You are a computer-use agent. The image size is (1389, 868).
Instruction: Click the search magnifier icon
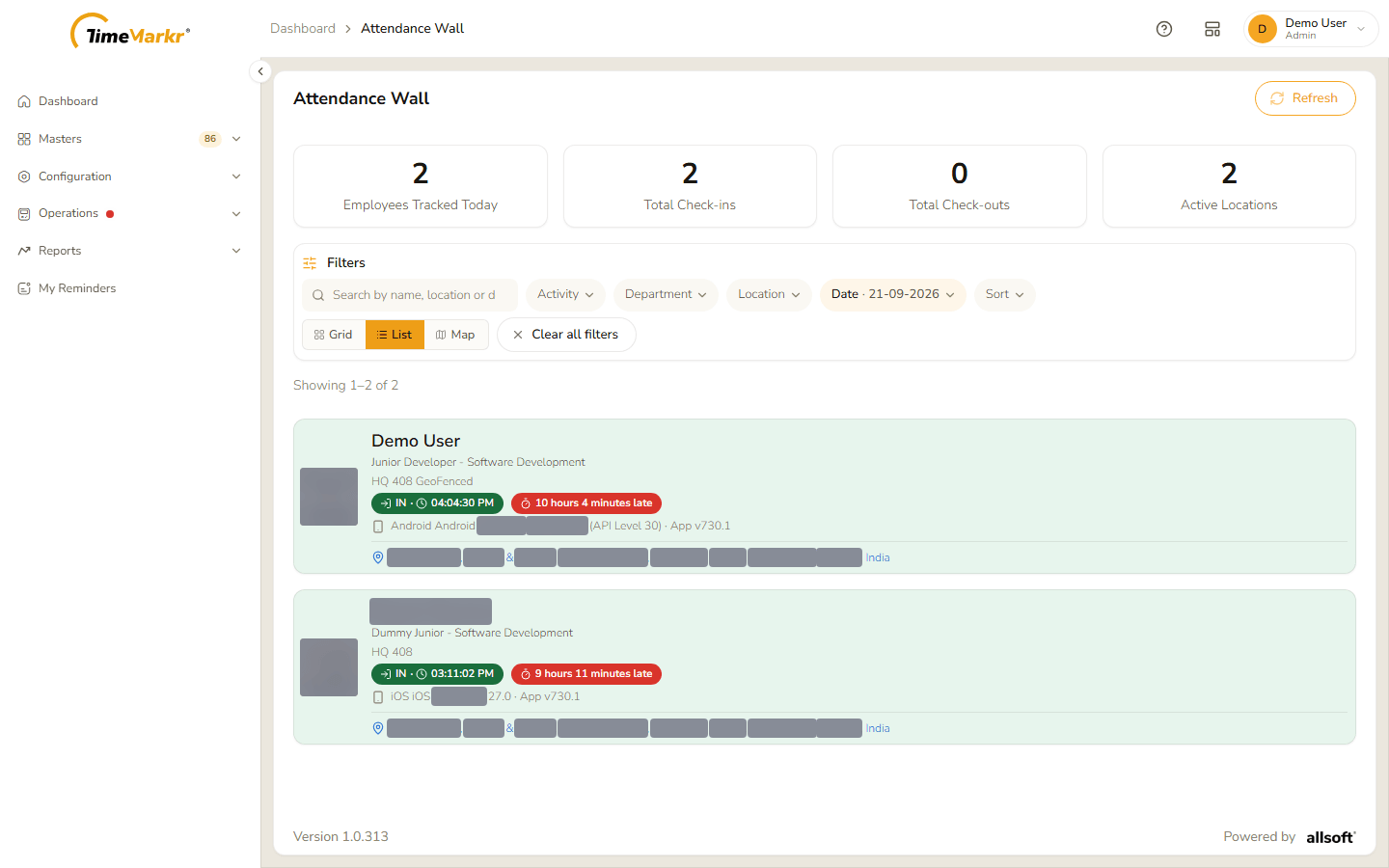pos(318,295)
